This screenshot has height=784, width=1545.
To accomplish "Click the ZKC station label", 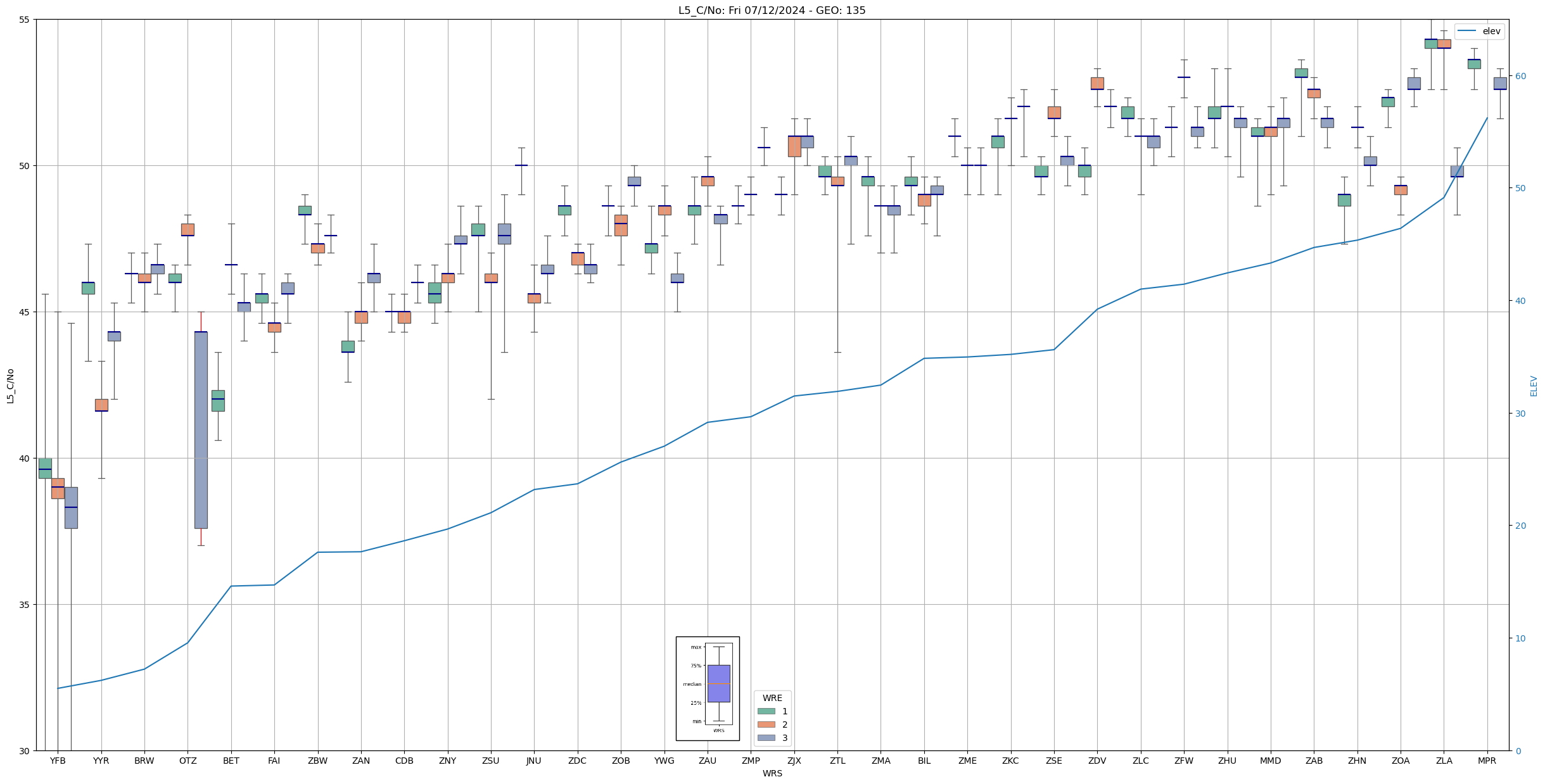I will point(1011,761).
